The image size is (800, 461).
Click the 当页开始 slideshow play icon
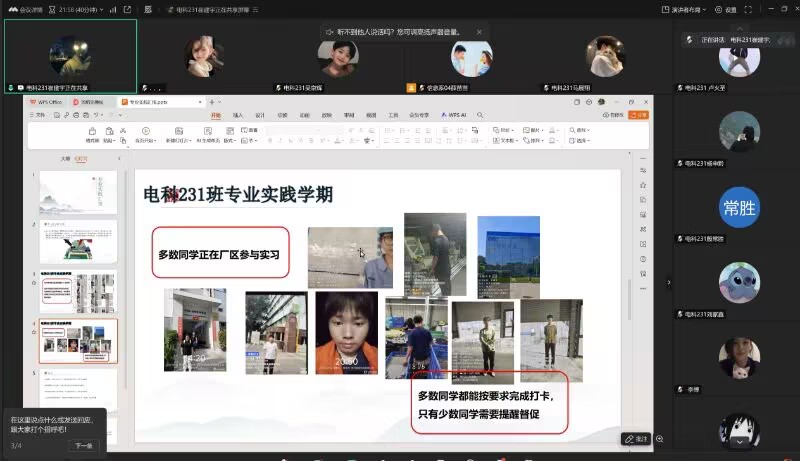pos(144,131)
